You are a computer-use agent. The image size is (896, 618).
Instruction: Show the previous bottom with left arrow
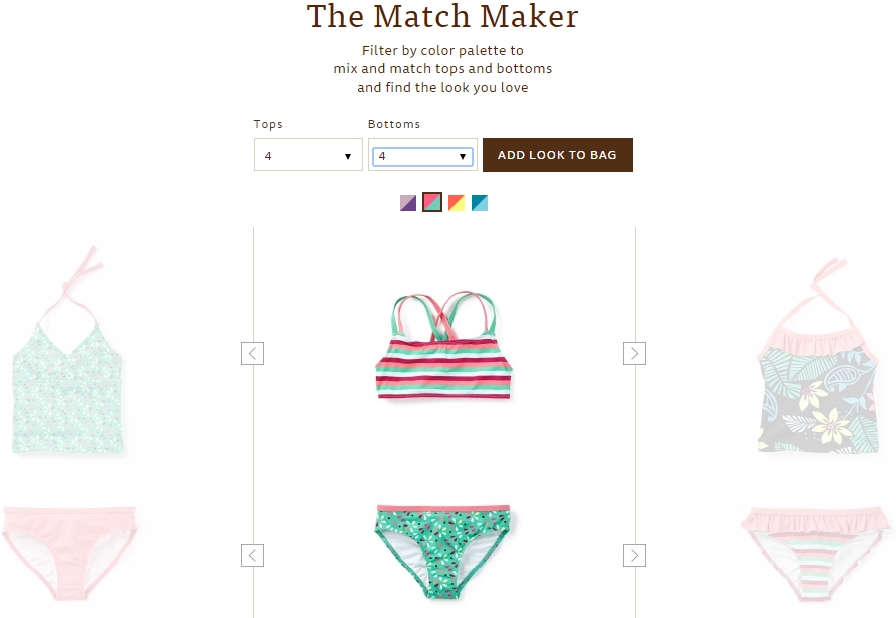[x=252, y=555]
